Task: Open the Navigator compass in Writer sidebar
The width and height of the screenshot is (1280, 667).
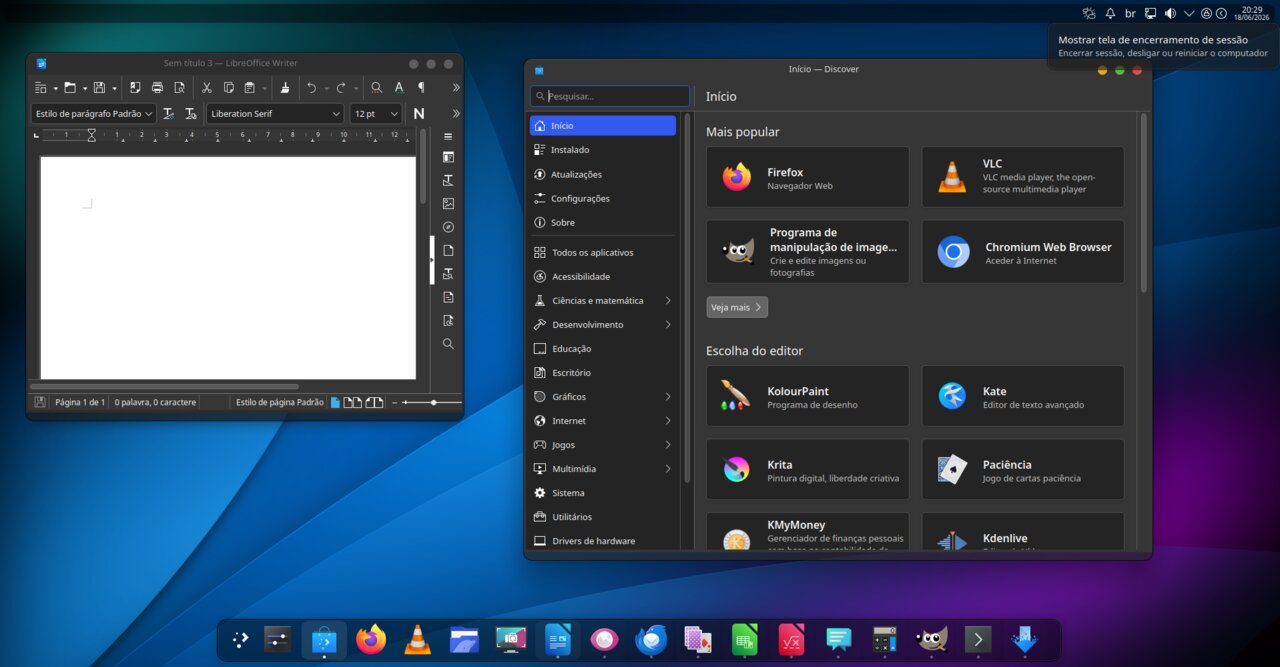Action: pyautogui.click(x=448, y=227)
